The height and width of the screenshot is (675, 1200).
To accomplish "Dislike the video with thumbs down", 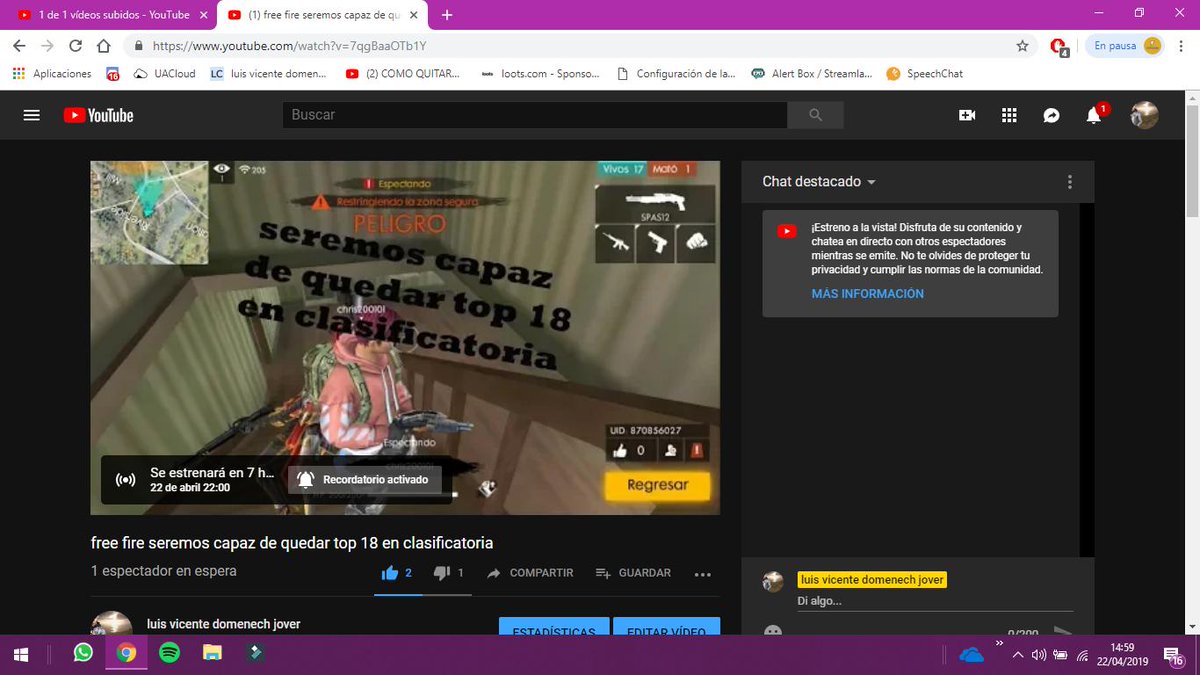I will coord(442,573).
